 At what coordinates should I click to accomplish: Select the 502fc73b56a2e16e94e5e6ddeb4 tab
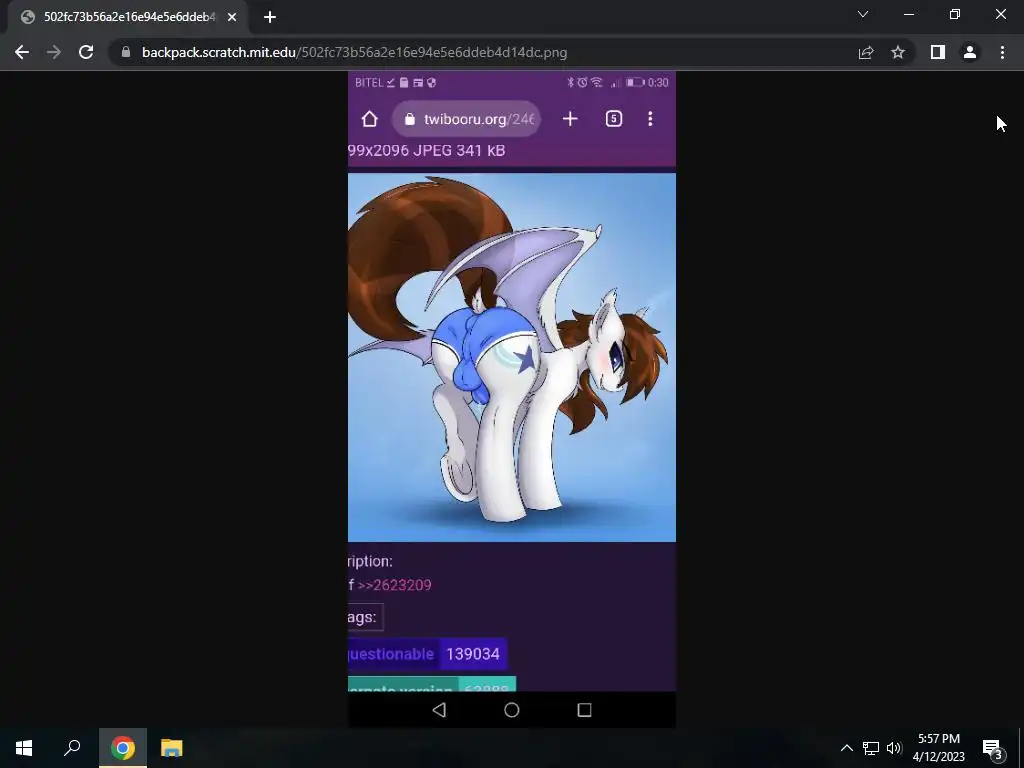point(127,17)
